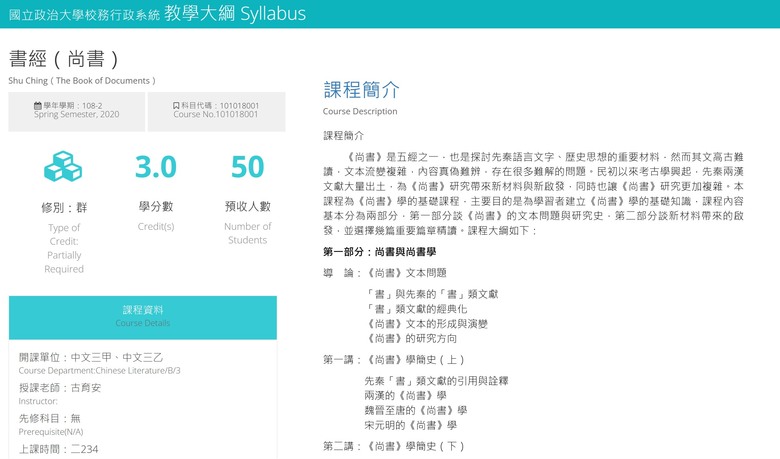This screenshot has height=459, width=780.
Task: Click the Type of Credit: Partially Required text
Action: [x=64, y=248]
